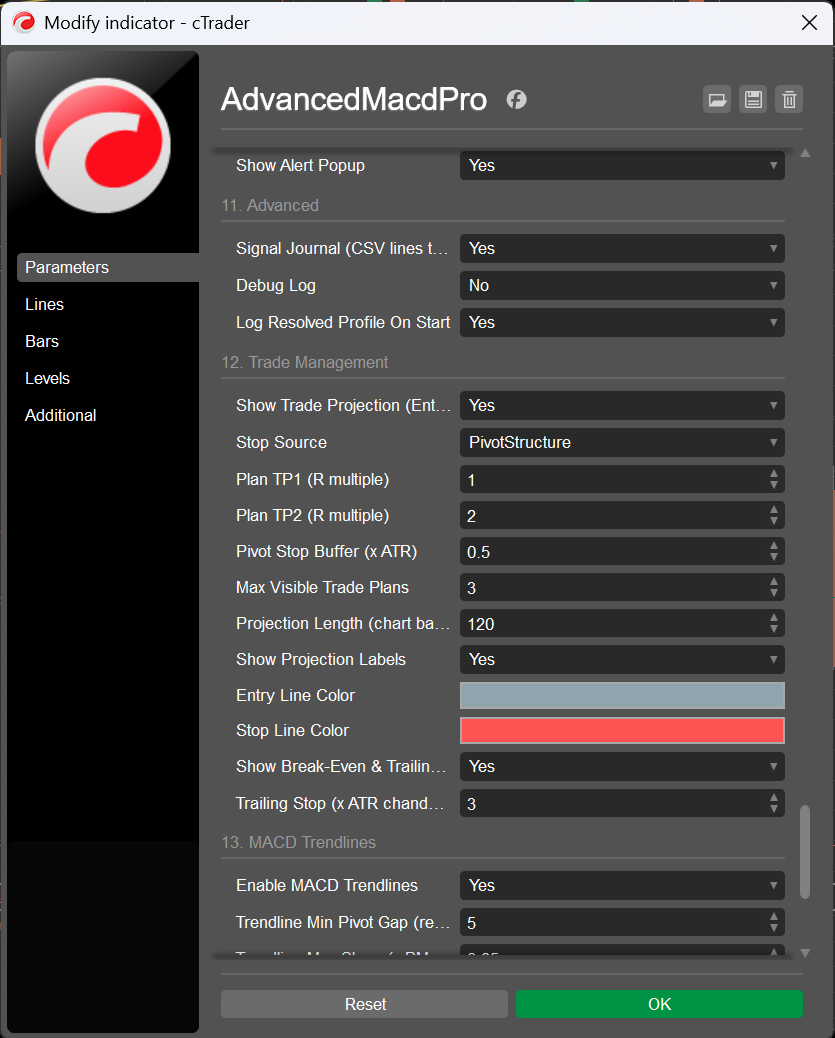Click the '13. MACD Trendlines' section header
This screenshot has width=835, height=1038.
[x=299, y=843]
